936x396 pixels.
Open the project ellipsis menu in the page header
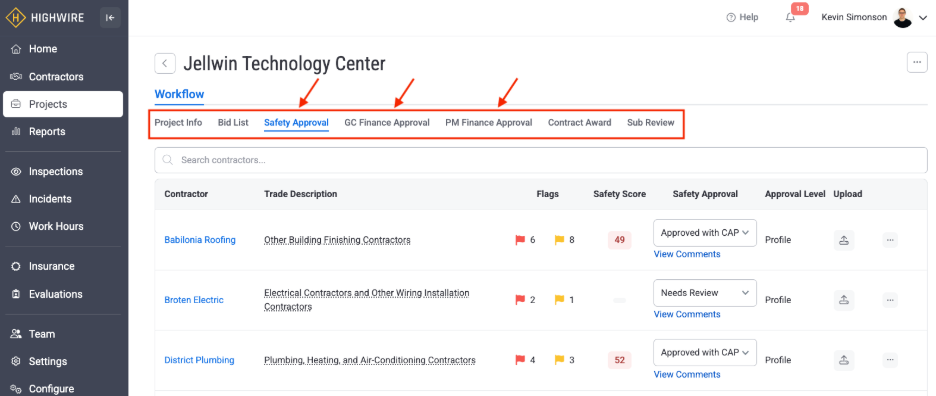click(x=917, y=63)
